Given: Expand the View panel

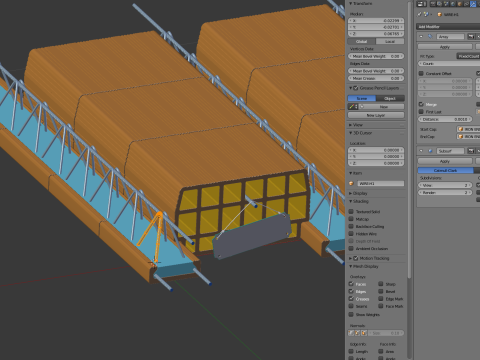Looking at the screenshot, I should point(351,125).
